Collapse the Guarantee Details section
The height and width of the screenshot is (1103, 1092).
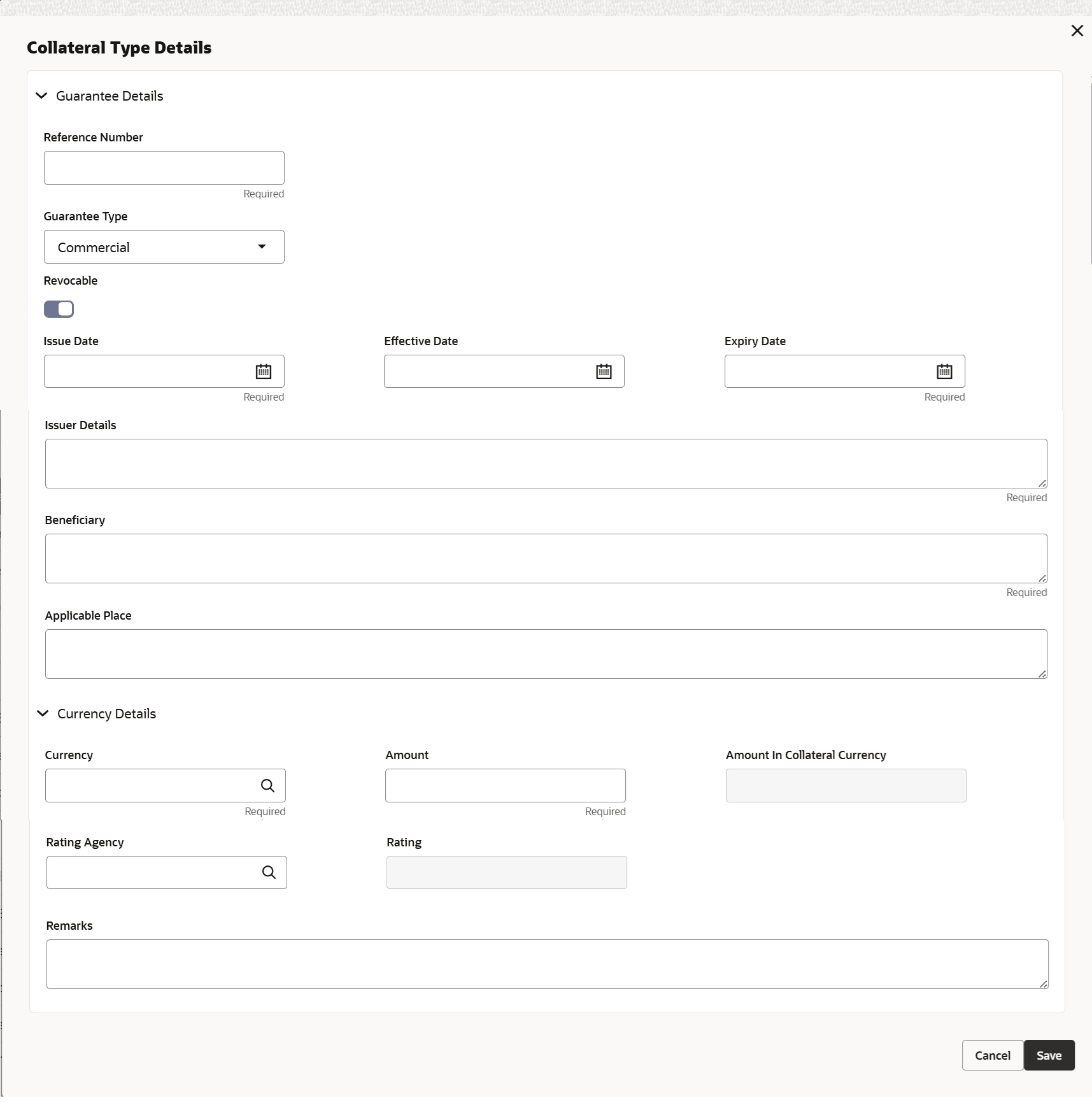(42, 96)
